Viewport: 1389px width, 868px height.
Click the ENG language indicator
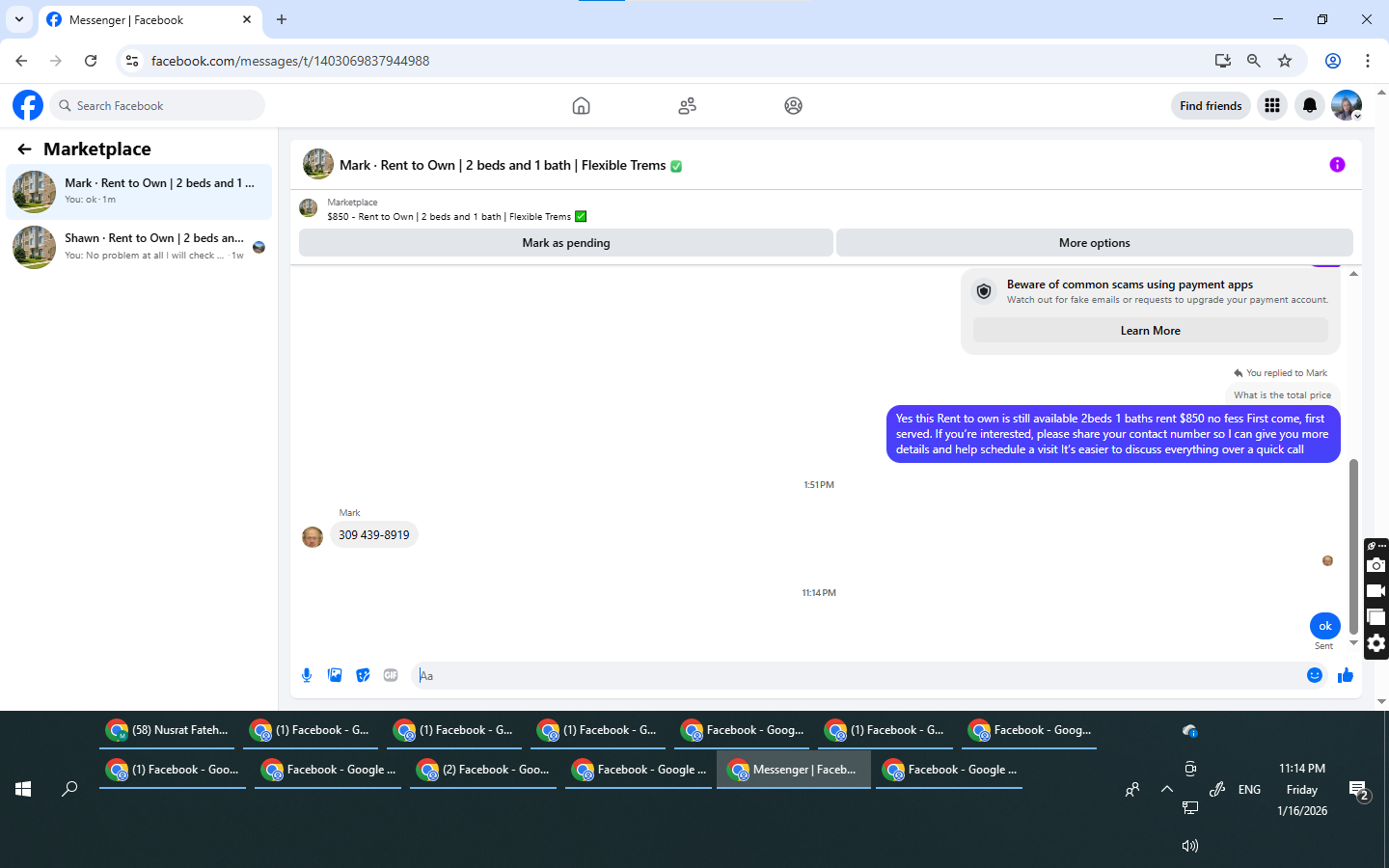coord(1249,789)
